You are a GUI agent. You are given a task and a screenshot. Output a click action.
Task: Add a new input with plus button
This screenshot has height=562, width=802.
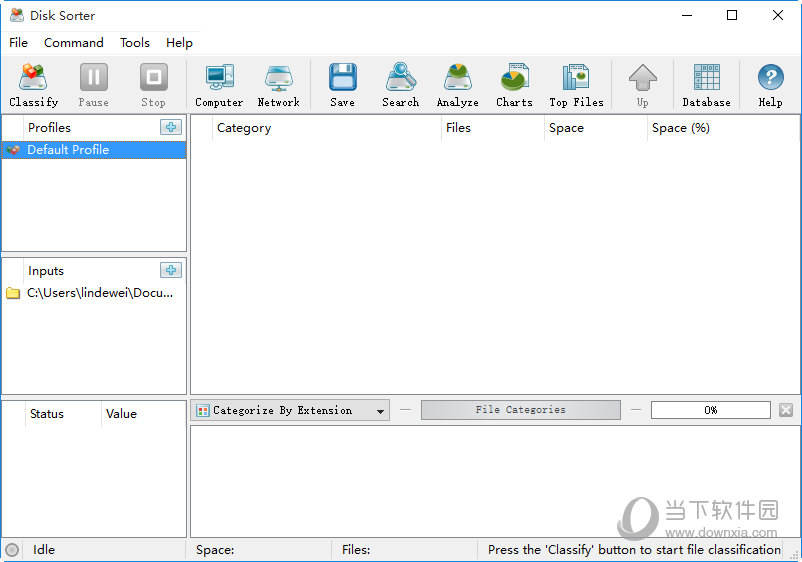tap(171, 270)
